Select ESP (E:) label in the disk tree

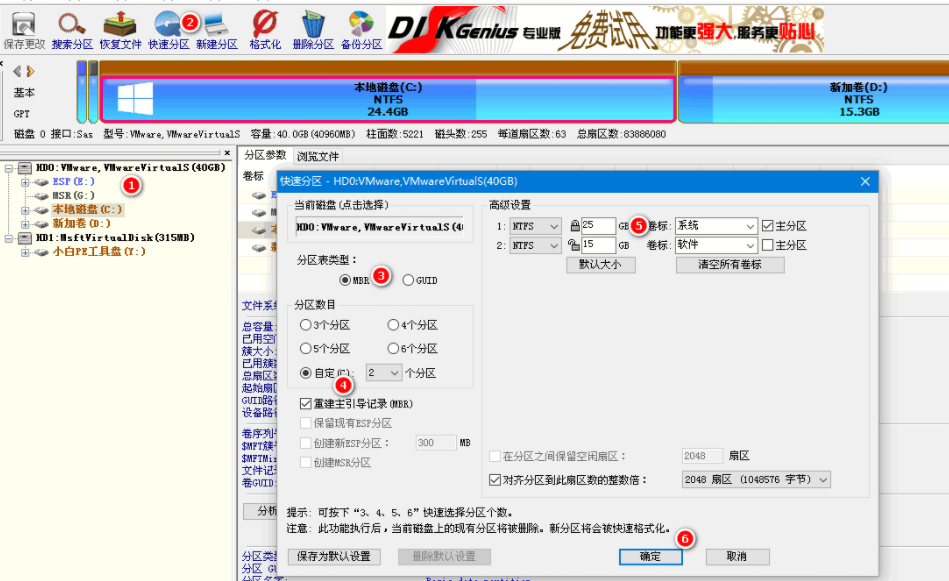coord(73,182)
